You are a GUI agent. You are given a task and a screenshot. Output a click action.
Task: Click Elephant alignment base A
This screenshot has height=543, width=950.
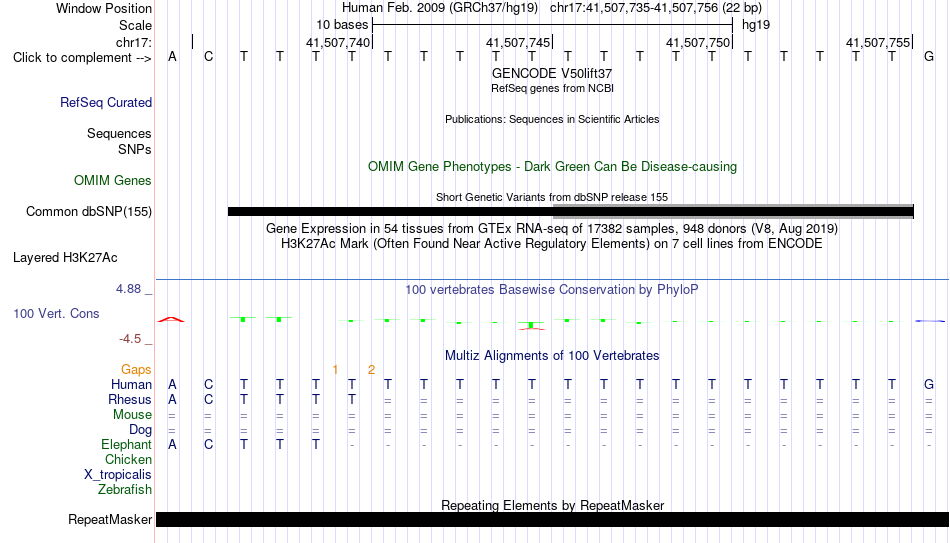[x=173, y=445]
